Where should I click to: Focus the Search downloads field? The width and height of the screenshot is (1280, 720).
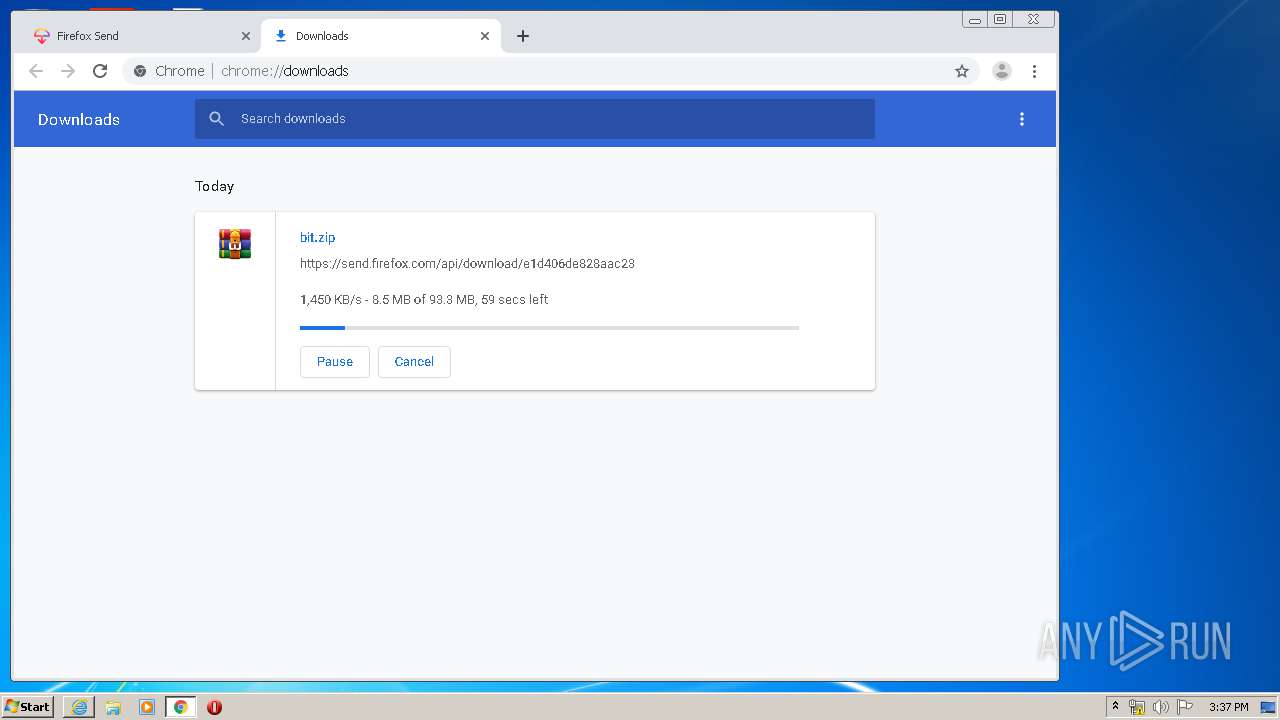[x=535, y=119]
